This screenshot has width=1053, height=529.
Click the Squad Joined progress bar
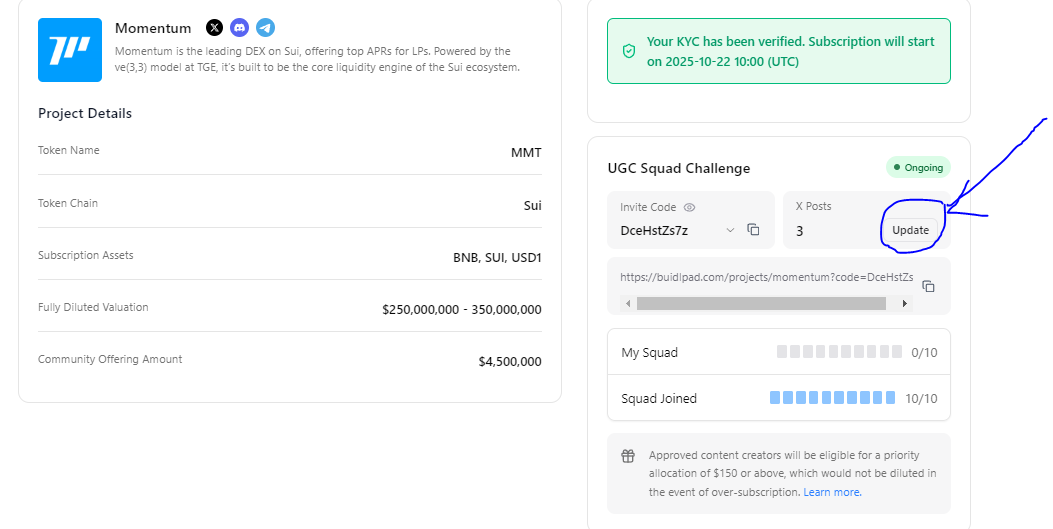(x=832, y=398)
